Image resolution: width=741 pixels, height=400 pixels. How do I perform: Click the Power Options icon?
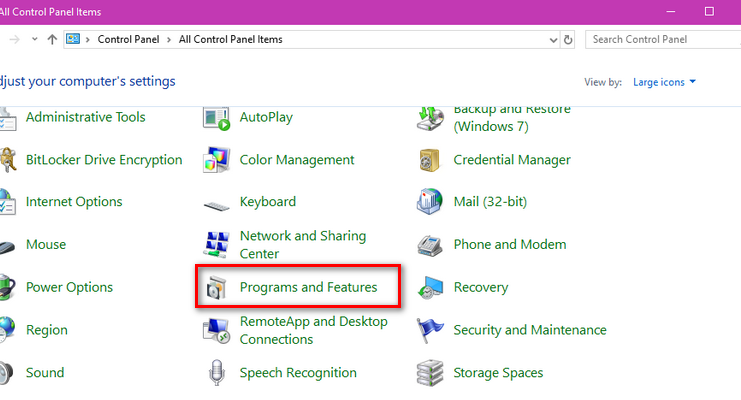point(8,287)
